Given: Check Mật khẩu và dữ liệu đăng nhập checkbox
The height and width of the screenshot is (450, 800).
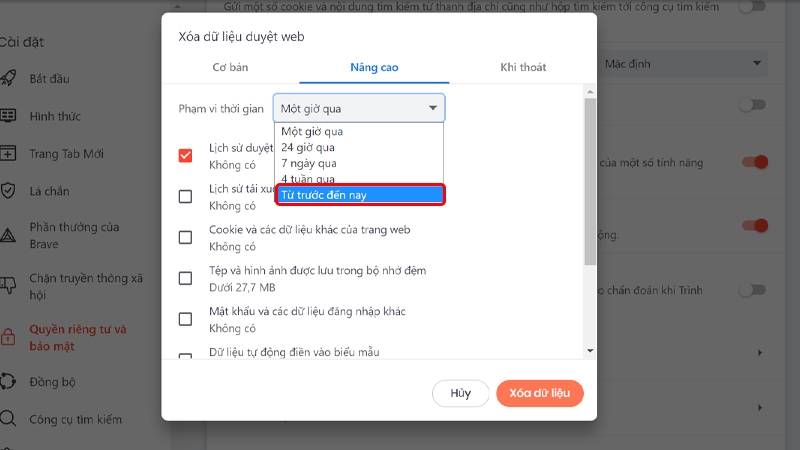Looking at the screenshot, I should (185, 319).
